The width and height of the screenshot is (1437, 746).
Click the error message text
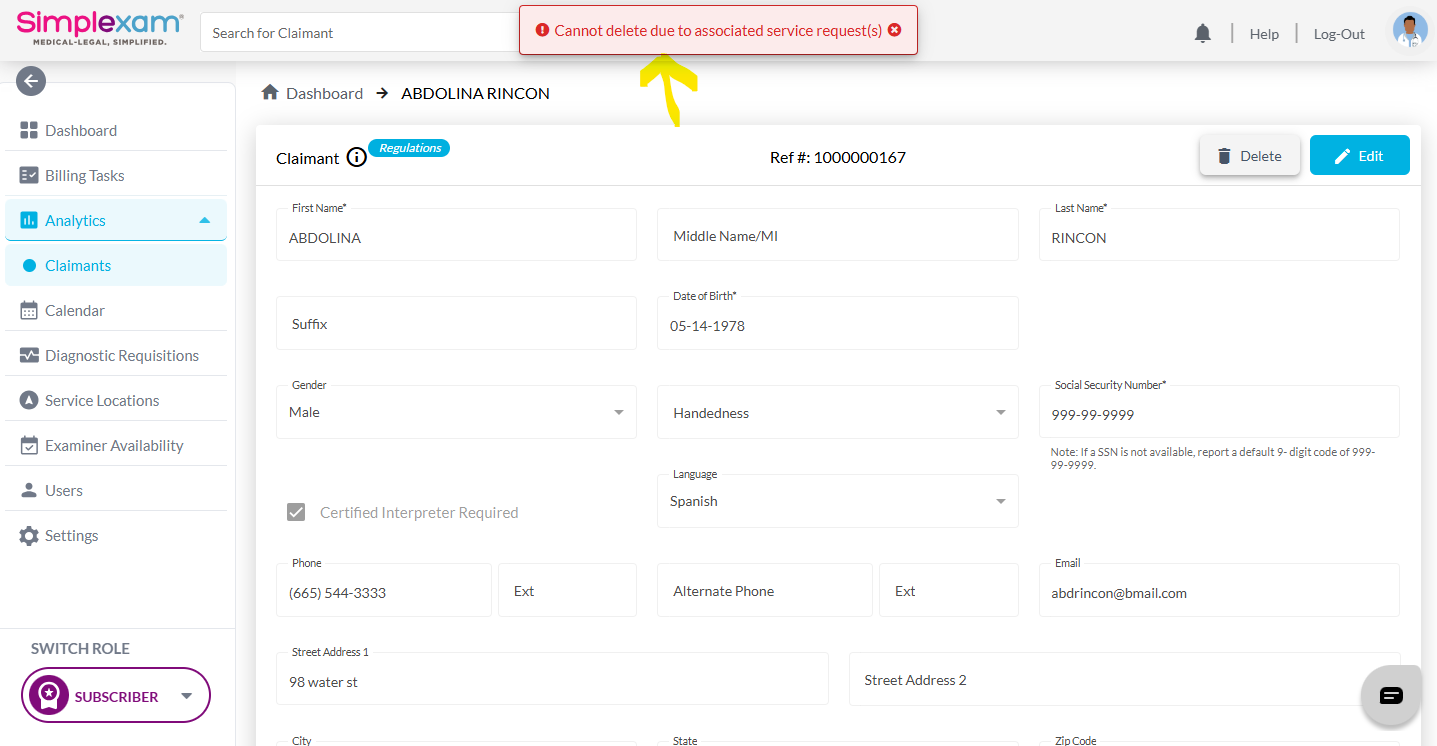coord(718,31)
